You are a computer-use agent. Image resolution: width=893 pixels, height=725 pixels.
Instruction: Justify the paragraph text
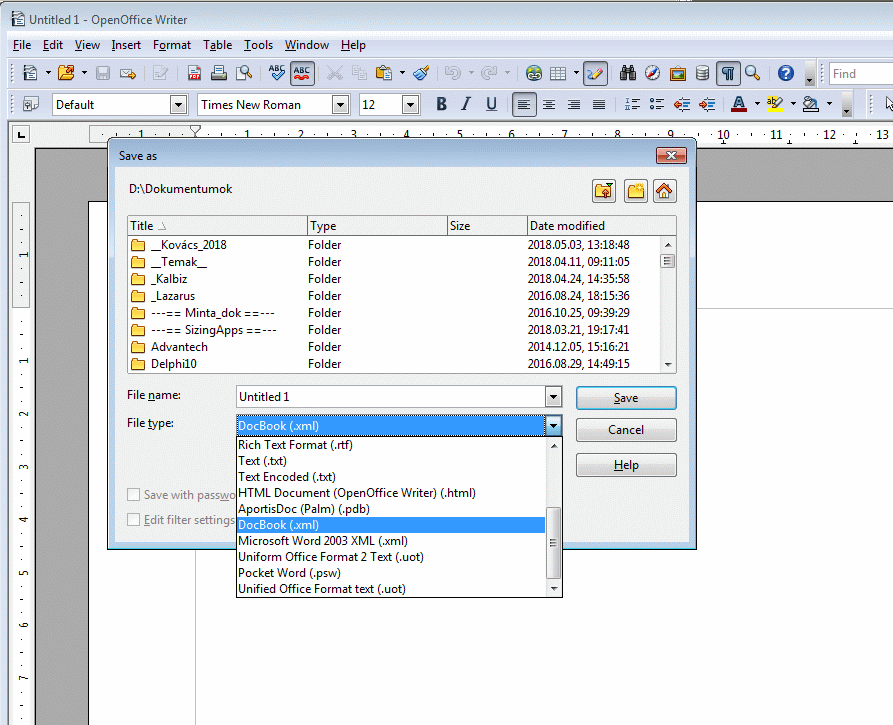pyautogui.click(x=599, y=104)
